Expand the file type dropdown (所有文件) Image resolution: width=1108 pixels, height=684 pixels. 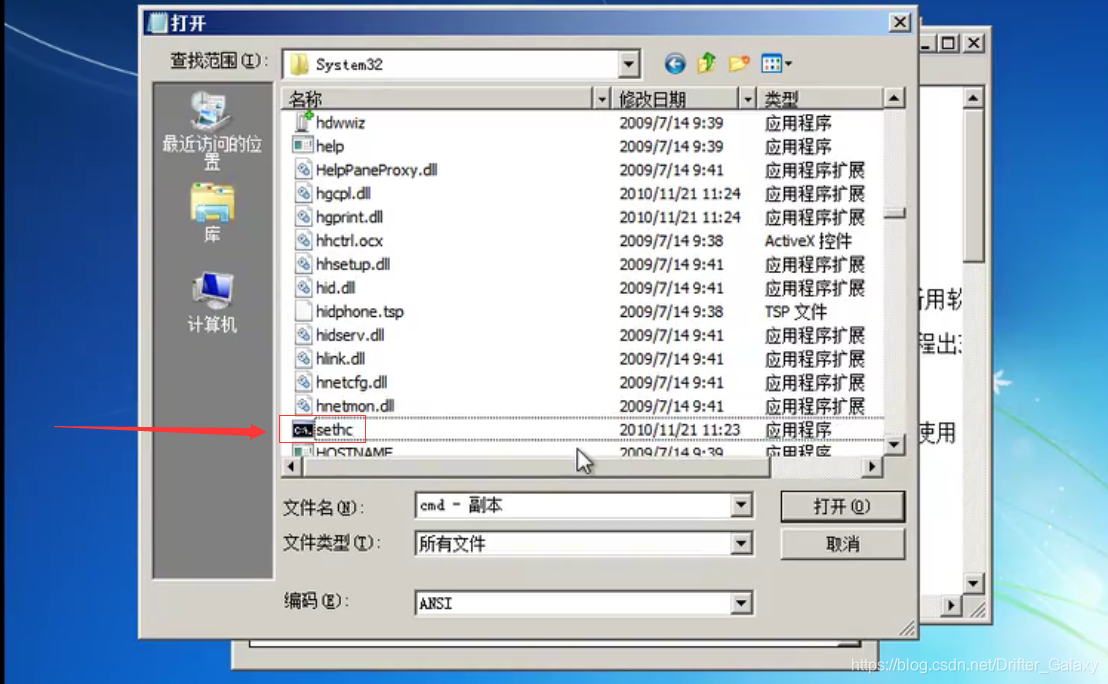pos(741,543)
